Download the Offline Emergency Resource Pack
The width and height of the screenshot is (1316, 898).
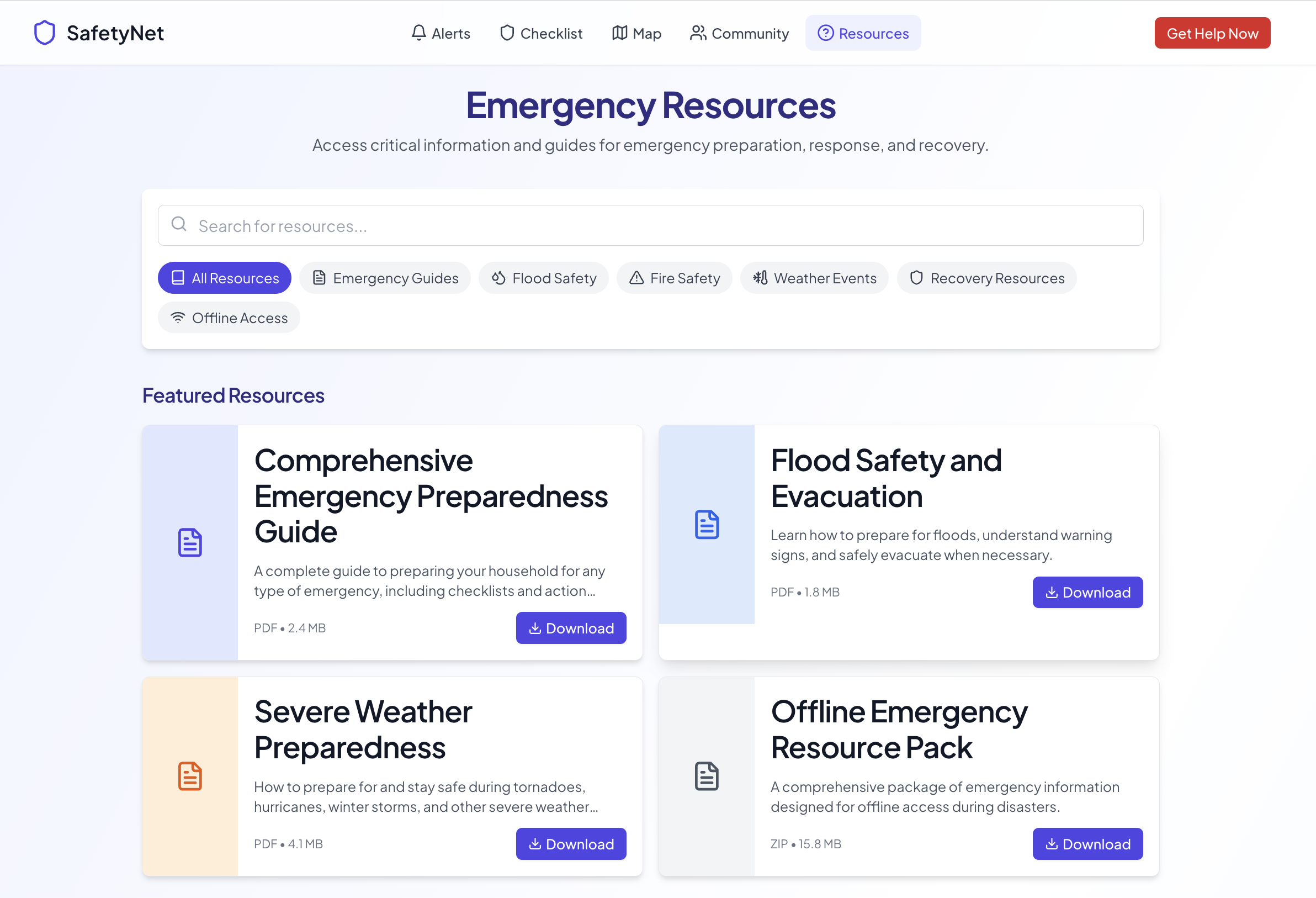click(1087, 844)
